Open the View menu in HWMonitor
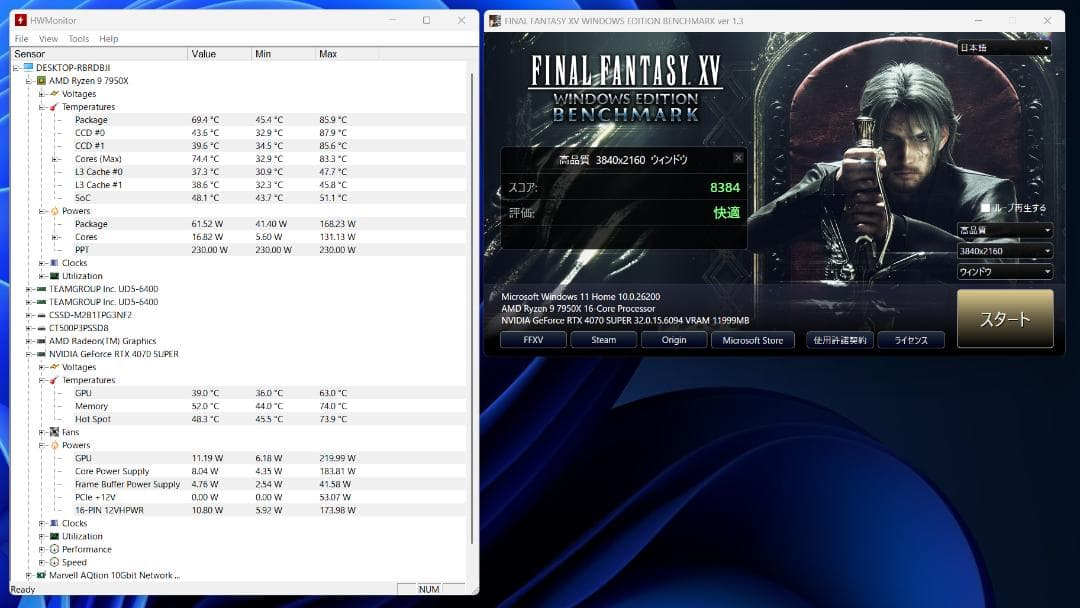This screenshot has height=608, width=1080. click(48, 39)
